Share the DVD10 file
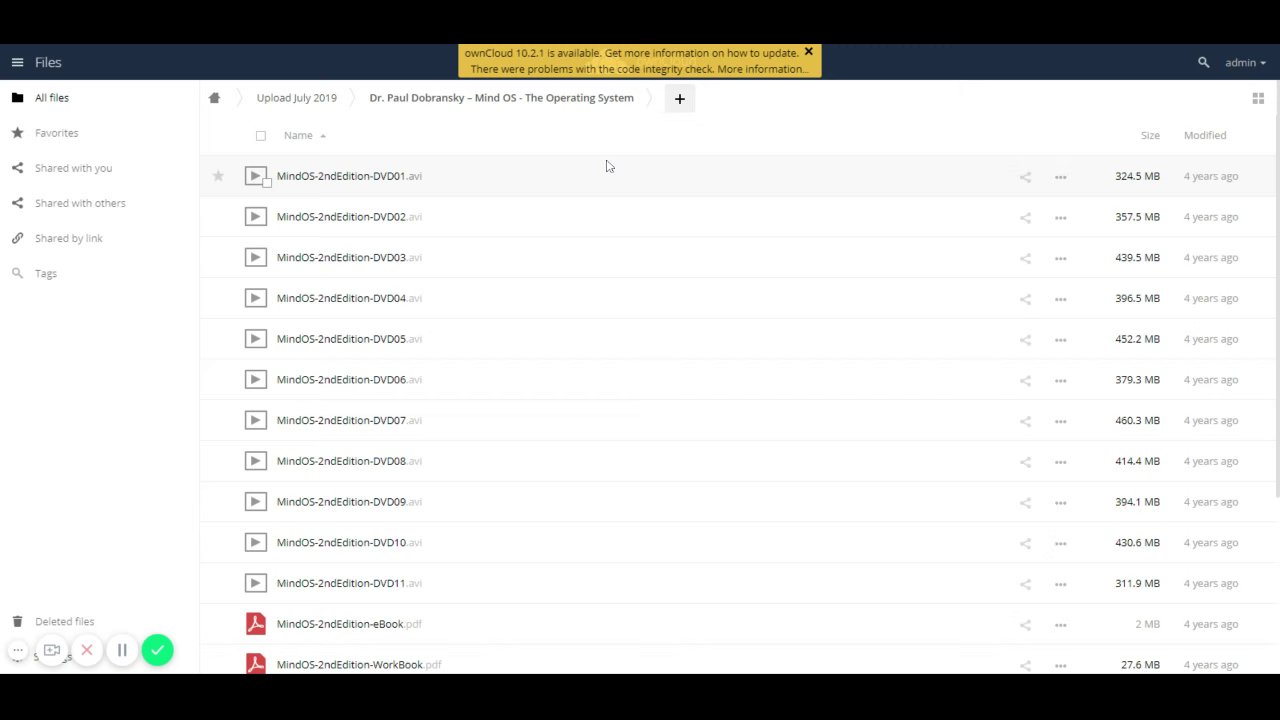This screenshot has height=720, width=1280. [1025, 543]
